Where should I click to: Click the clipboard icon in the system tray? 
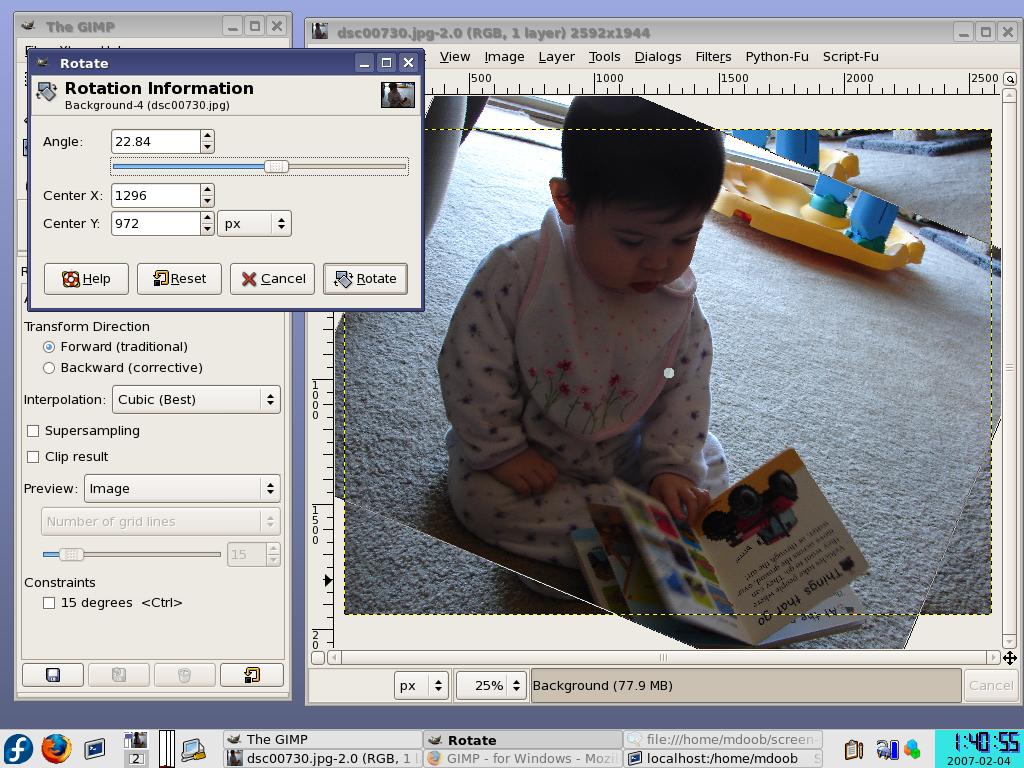853,749
